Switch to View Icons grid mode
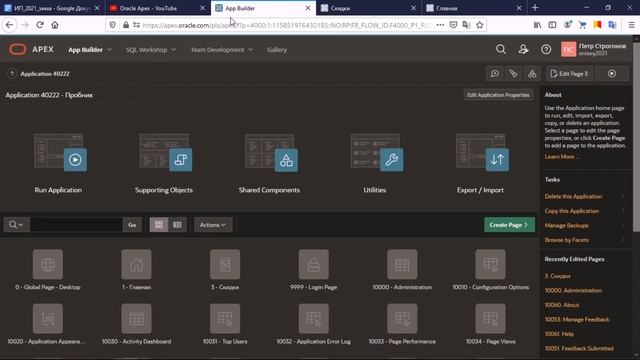640x360 pixels. coord(159,225)
